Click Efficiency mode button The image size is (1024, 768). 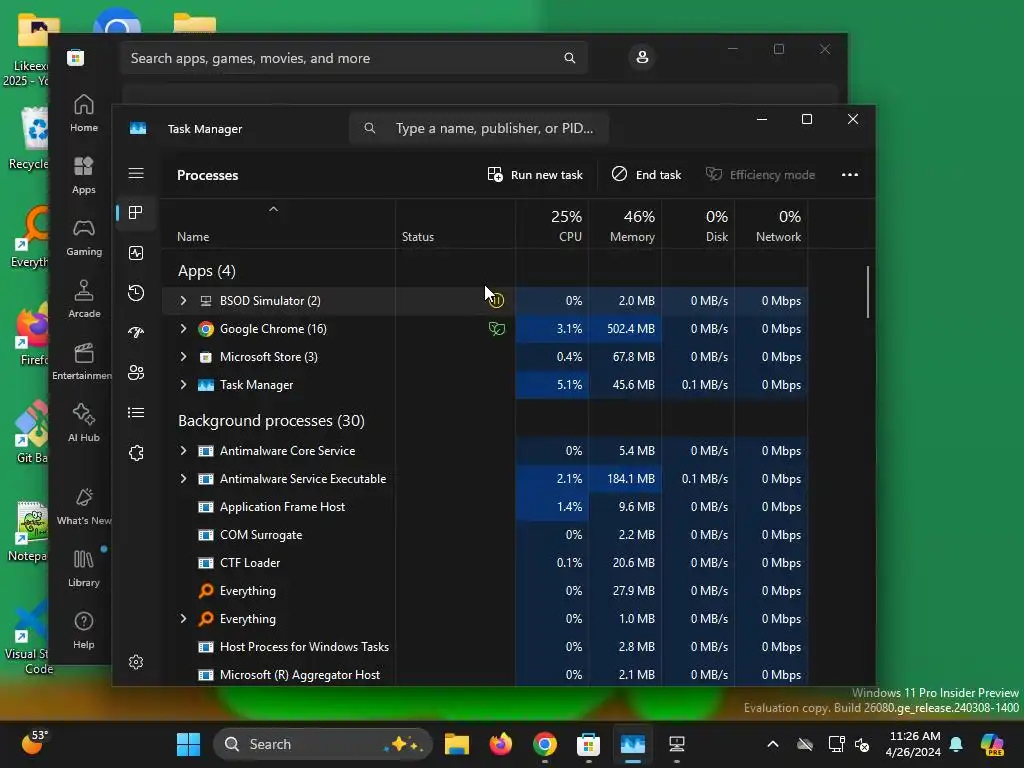[760, 174]
